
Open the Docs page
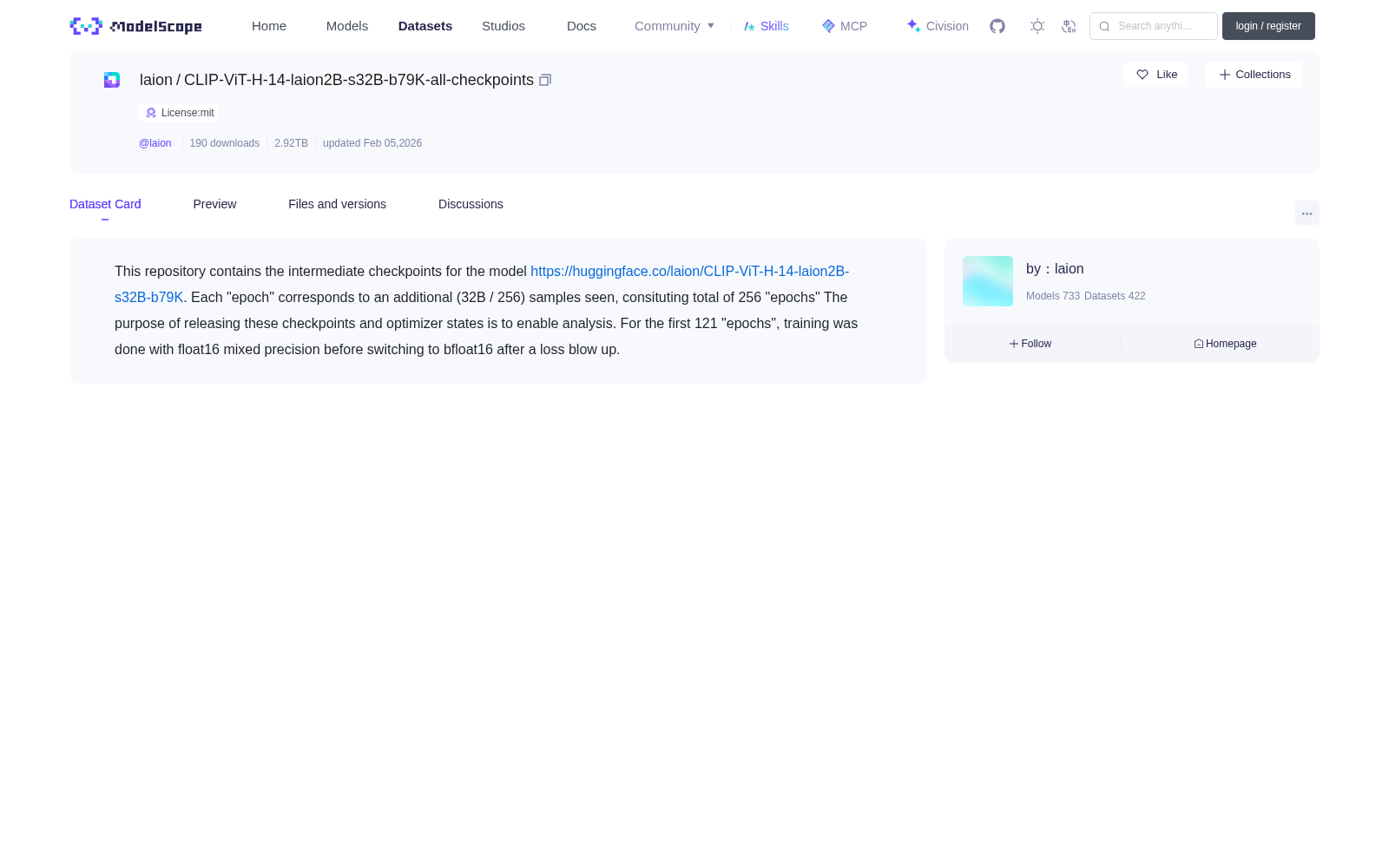(582, 26)
